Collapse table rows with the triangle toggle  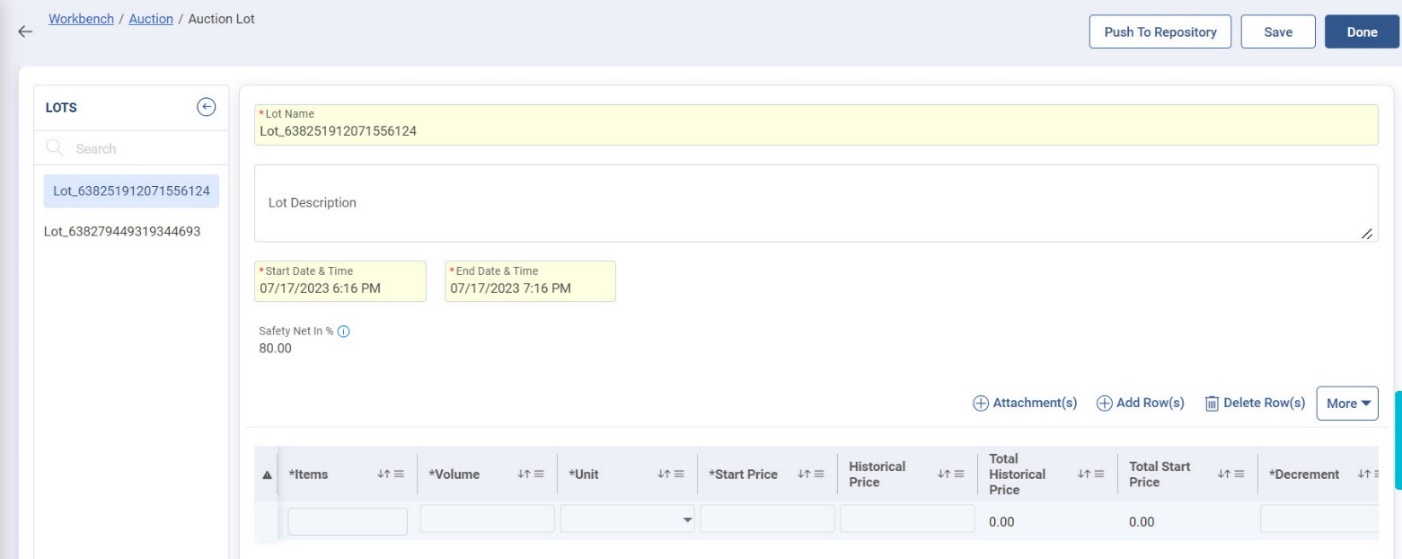[265, 475]
